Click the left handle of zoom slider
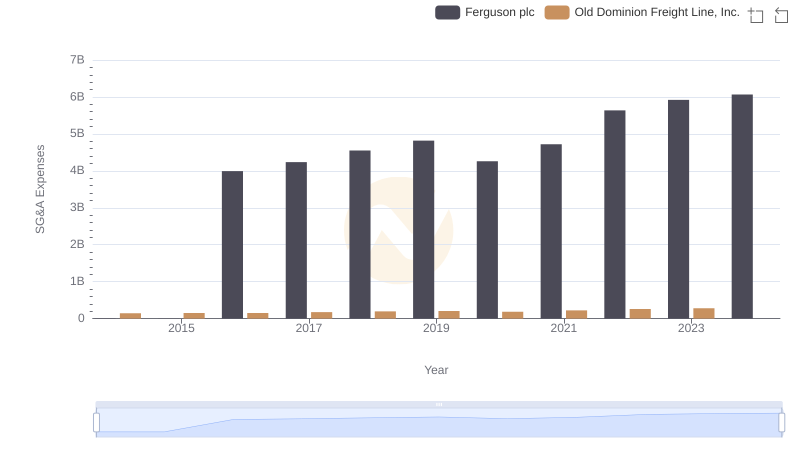Screen dimensions: 800x461 click(x=96, y=423)
